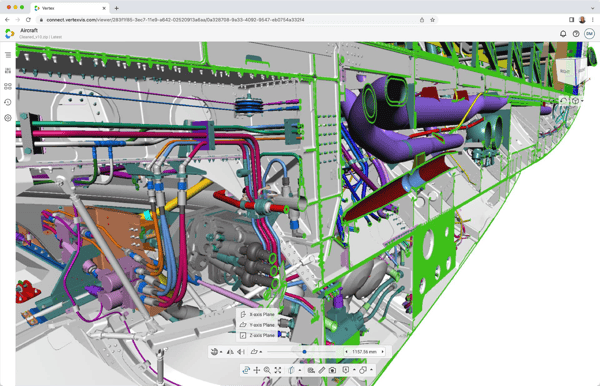600x386 pixels.
Task: Choose X-axis Plane option
Action: 257,314
